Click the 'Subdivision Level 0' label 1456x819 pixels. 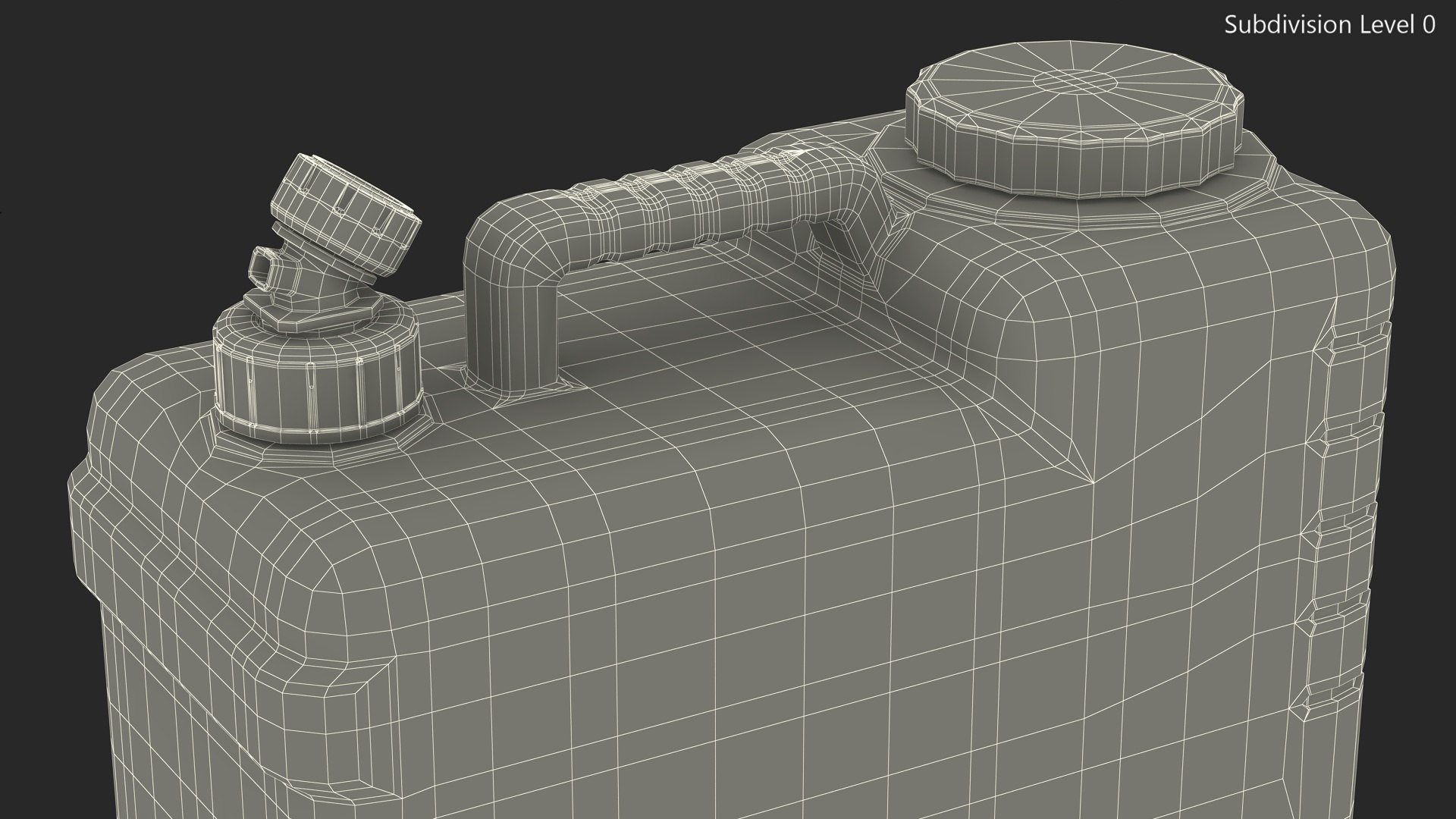(1330, 25)
